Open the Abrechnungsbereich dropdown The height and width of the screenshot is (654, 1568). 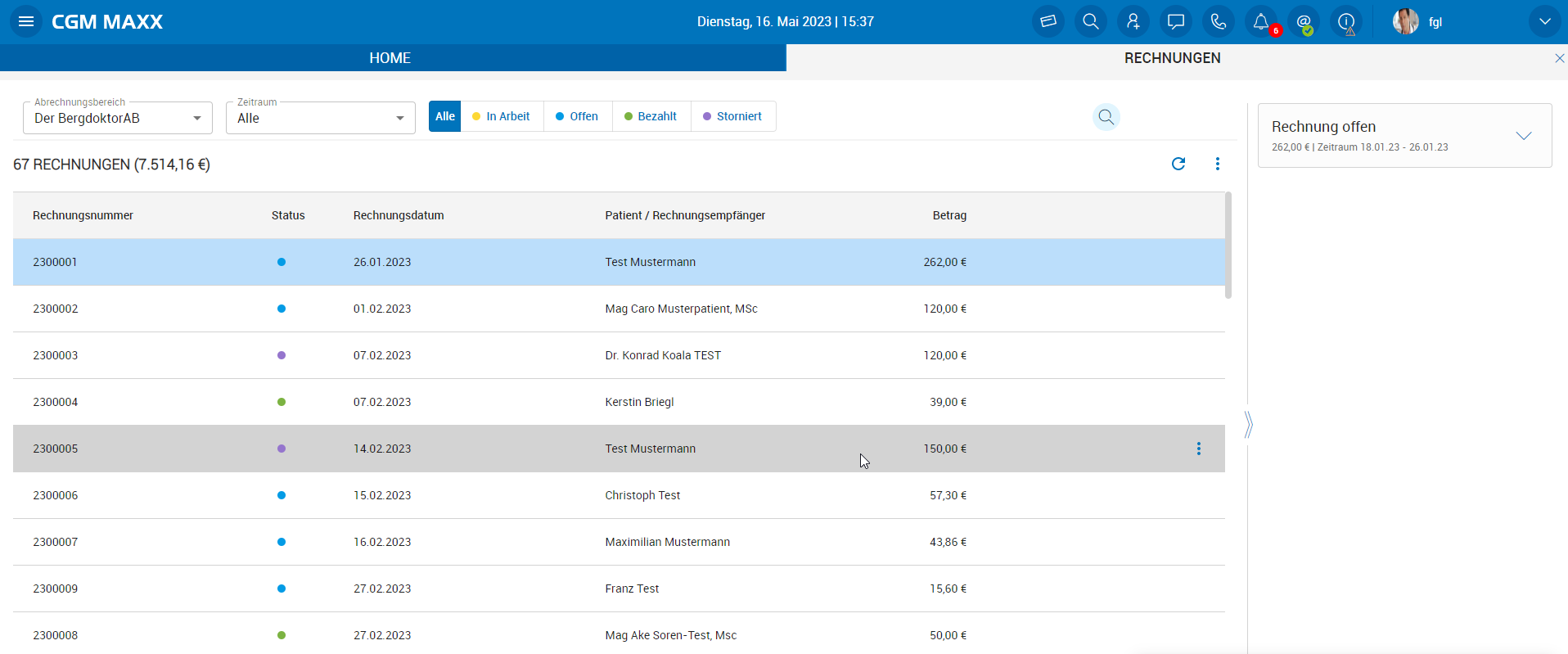click(118, 118)
